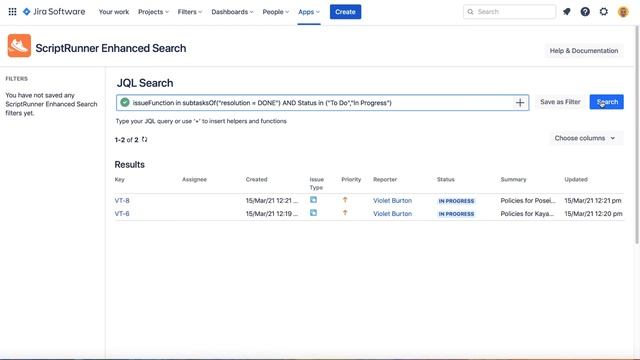640x360 pixels.
Task: Click the plus icon to insert JQL helpers
Action: click(520, 102)
